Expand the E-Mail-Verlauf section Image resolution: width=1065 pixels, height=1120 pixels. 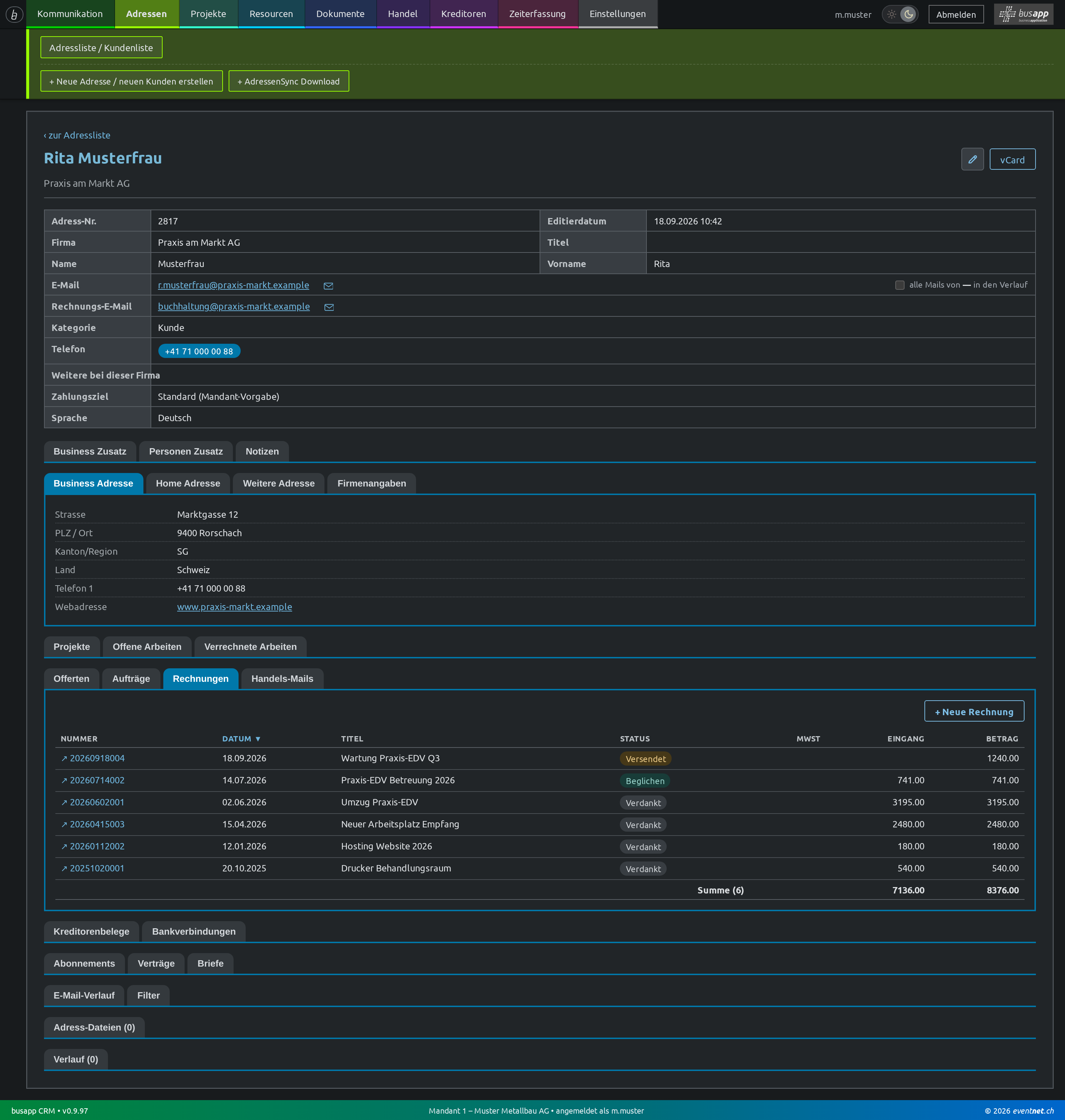(84, 995)
